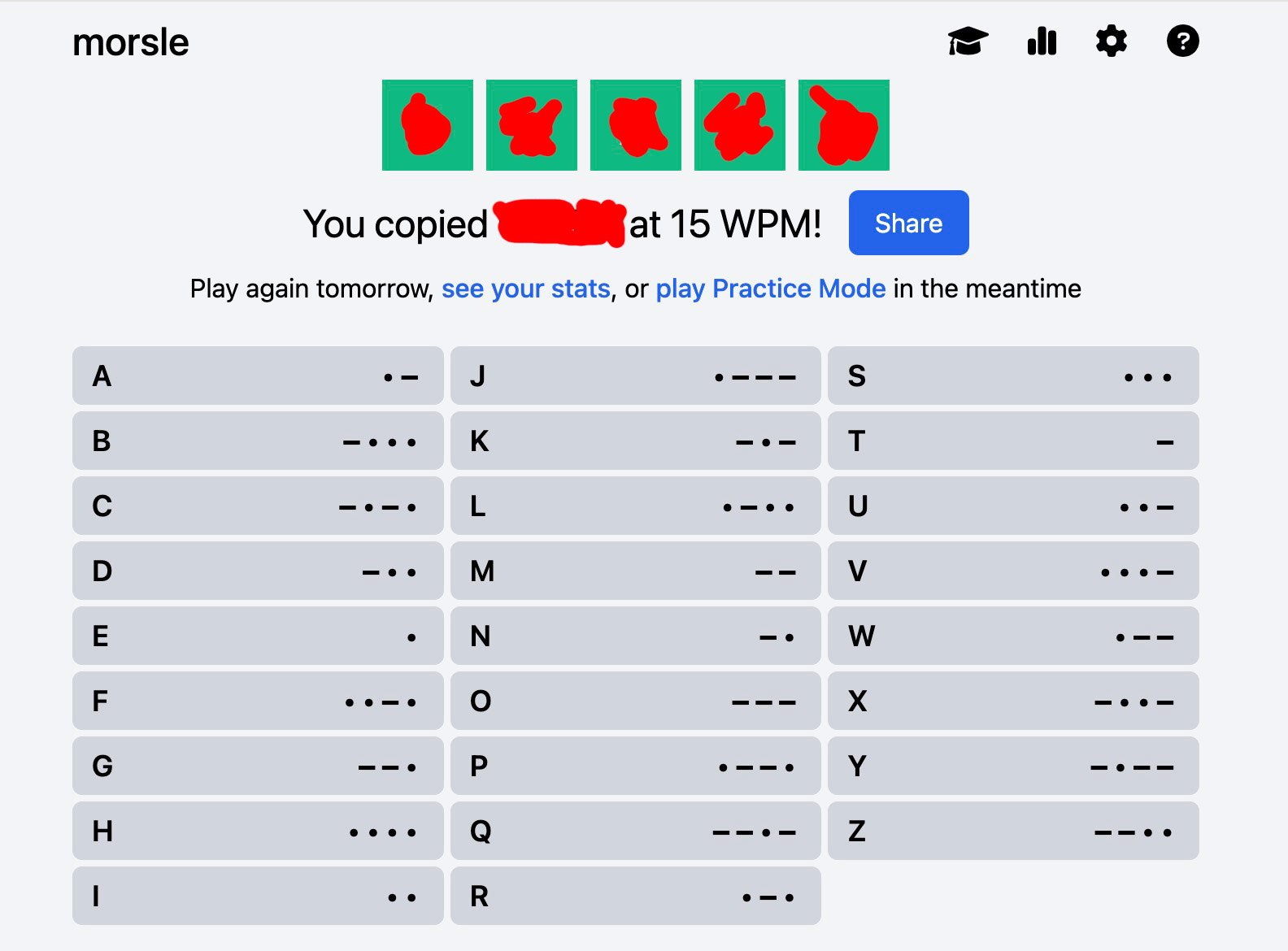Play the letter S Morse key

point(1013,376)
